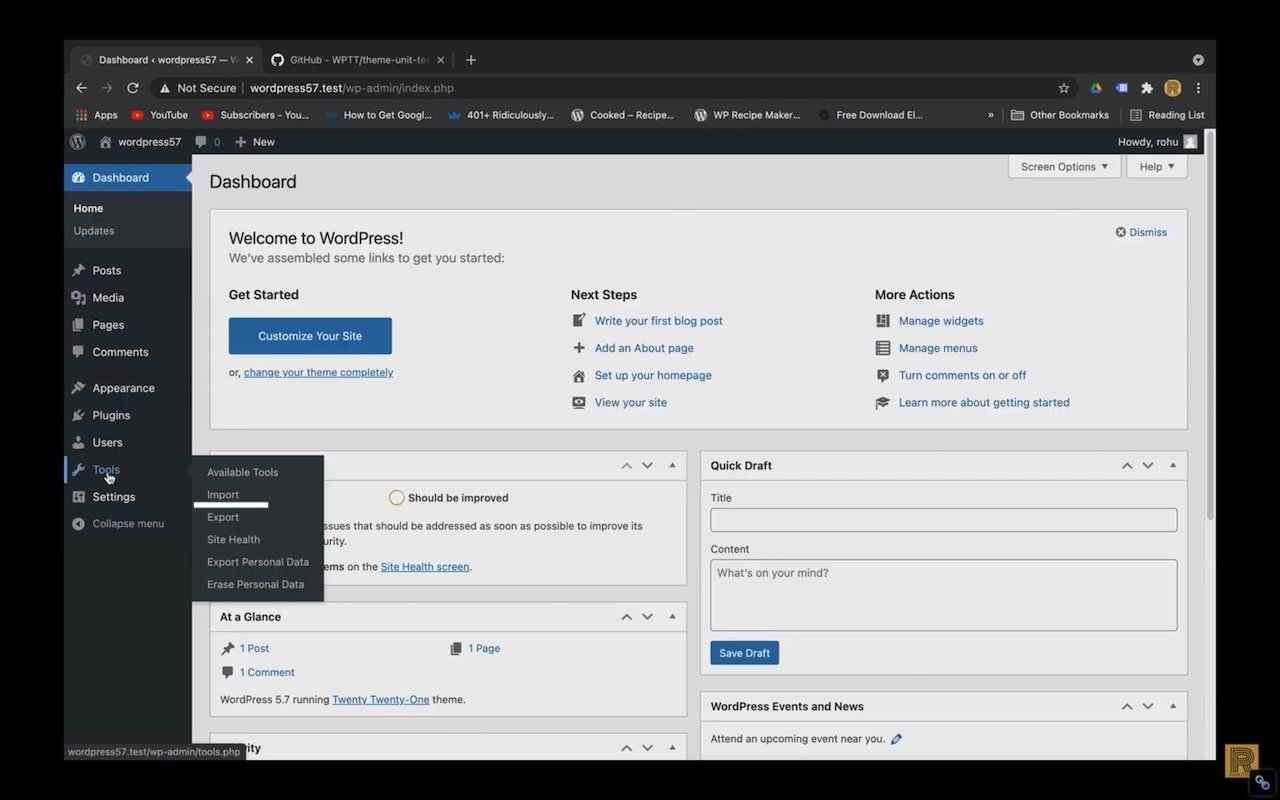Open the YouTube bookmark
The image size is (1280, 800).
pyautogui.click(x=160, y=115)
